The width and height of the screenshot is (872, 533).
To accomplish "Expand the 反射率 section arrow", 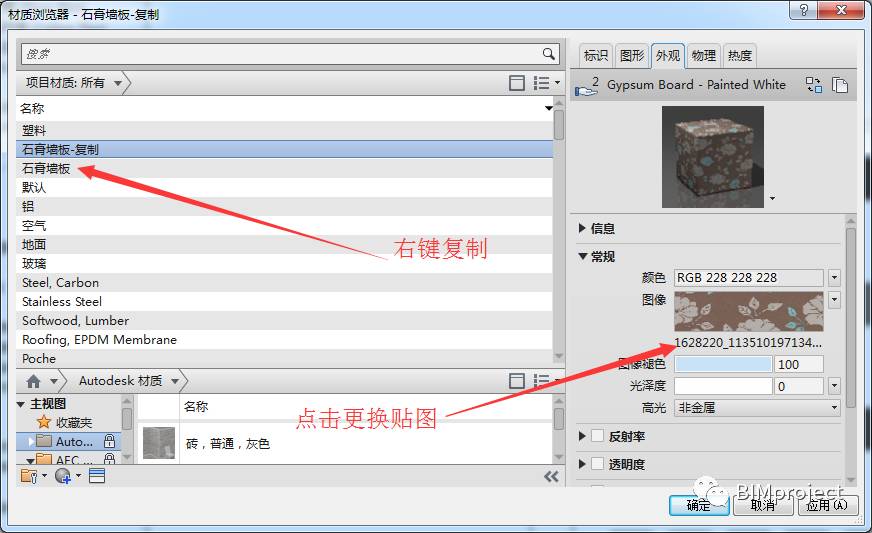I will click(x=582, y=436).
